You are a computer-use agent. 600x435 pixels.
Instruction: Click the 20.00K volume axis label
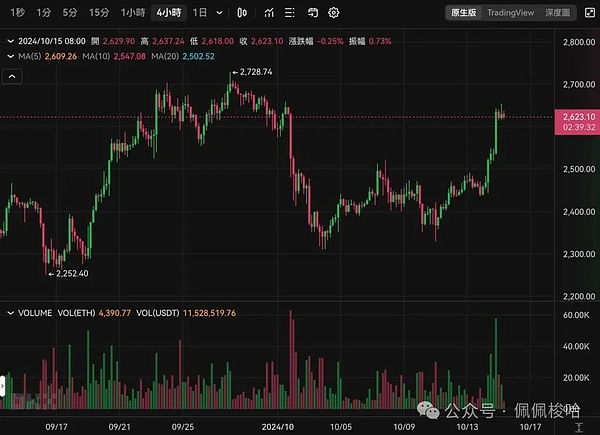[576, 378]
